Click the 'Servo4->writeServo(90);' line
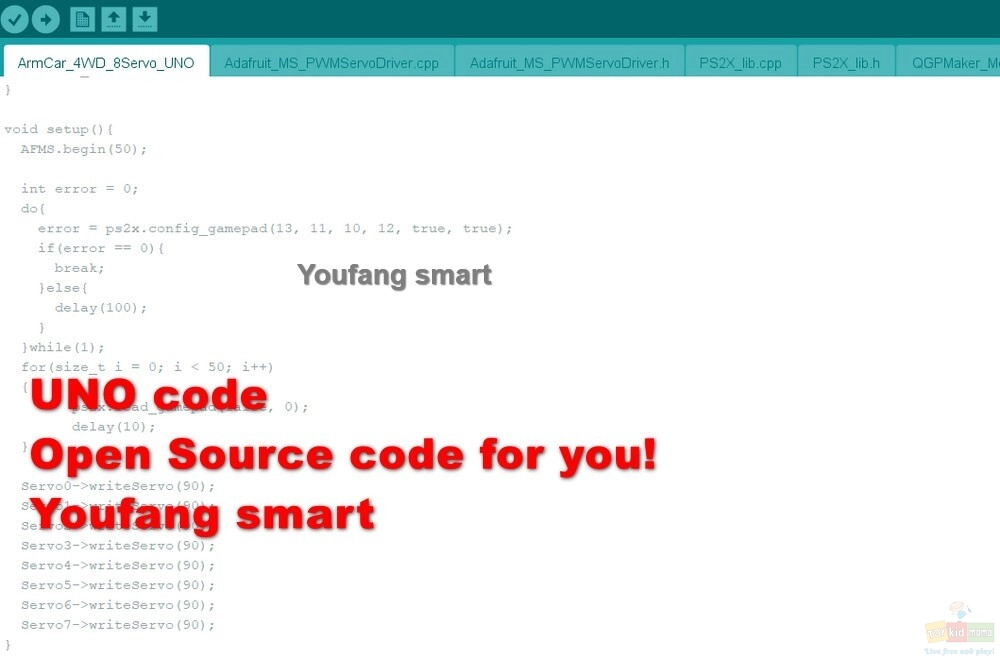 tap(118, 566)
